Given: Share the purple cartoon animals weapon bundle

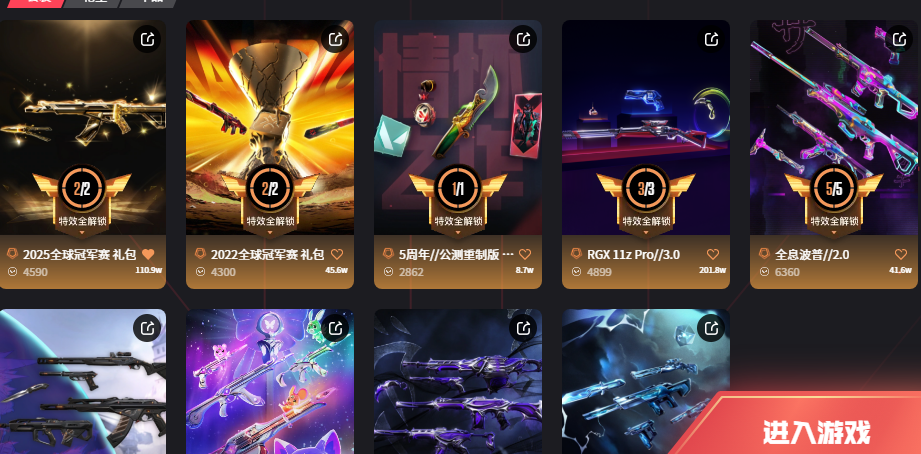Looking at the screenshot, I should coord(335,328).
